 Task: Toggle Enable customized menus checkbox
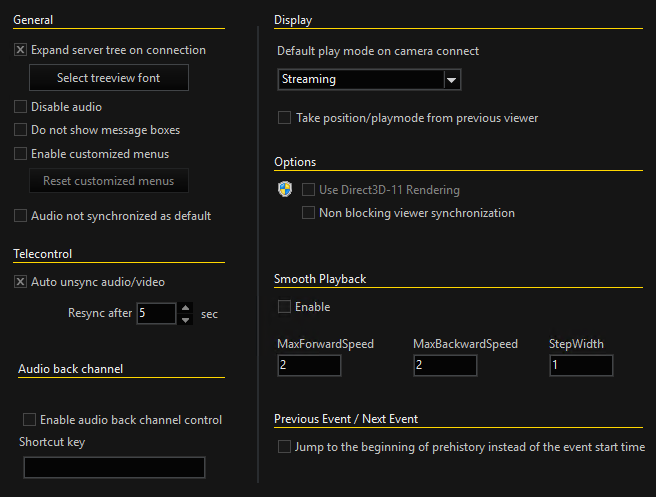coord(20,154)
